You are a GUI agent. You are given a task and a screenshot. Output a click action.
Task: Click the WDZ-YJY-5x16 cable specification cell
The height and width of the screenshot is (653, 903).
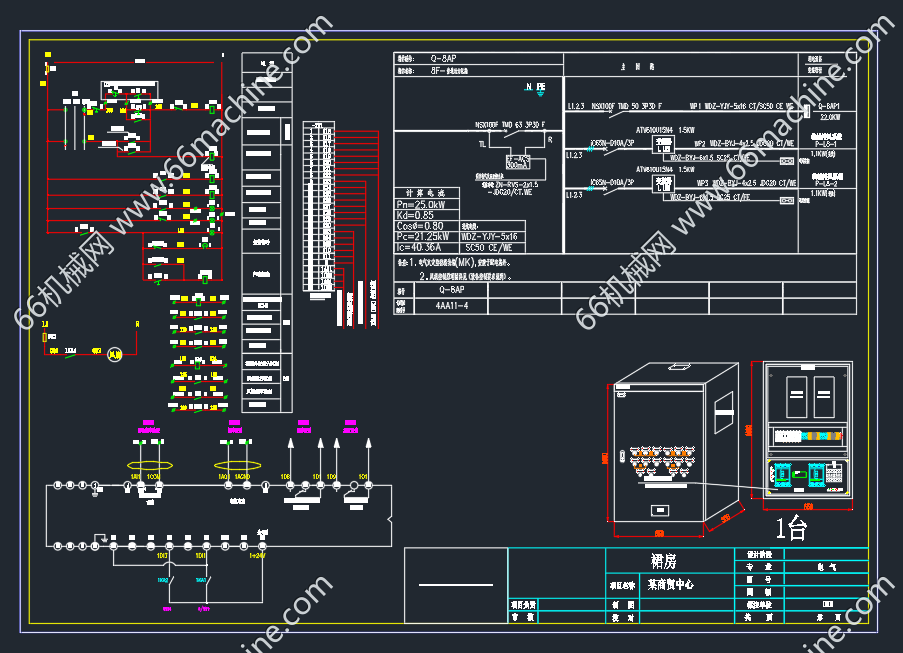pyautogui.click(x=491, y=236)
